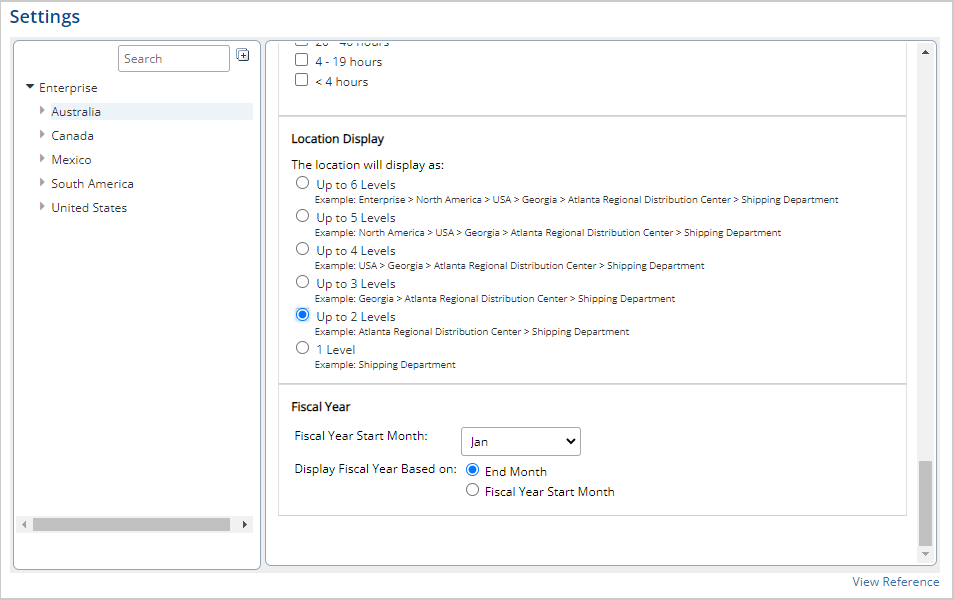954x600 pixels.
Task: Check the 4 - 19 hours checkbox
Action: (302, 61)
